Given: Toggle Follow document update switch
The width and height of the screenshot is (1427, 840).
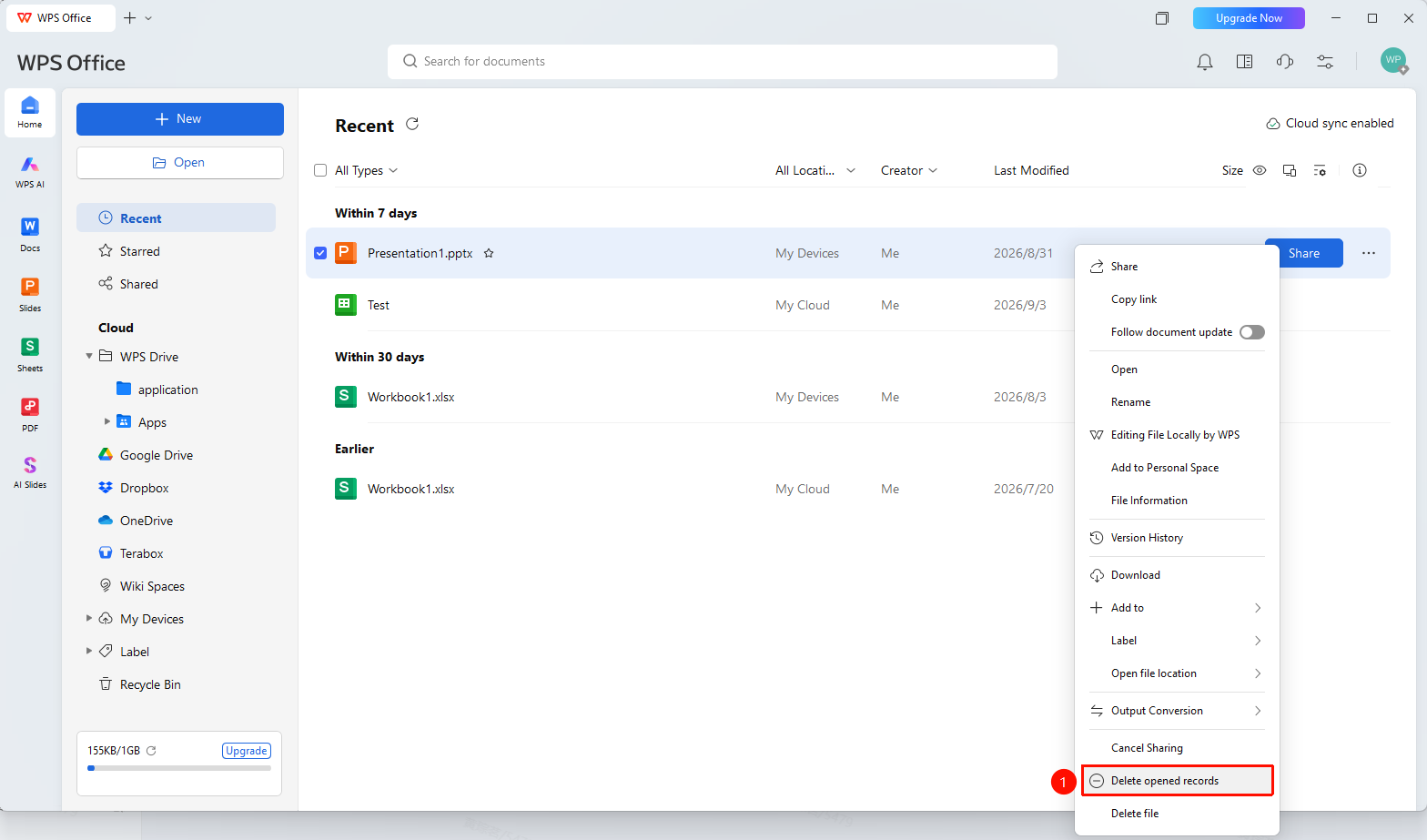Looking at the screenshot, I should click(x=1252, y=332).
